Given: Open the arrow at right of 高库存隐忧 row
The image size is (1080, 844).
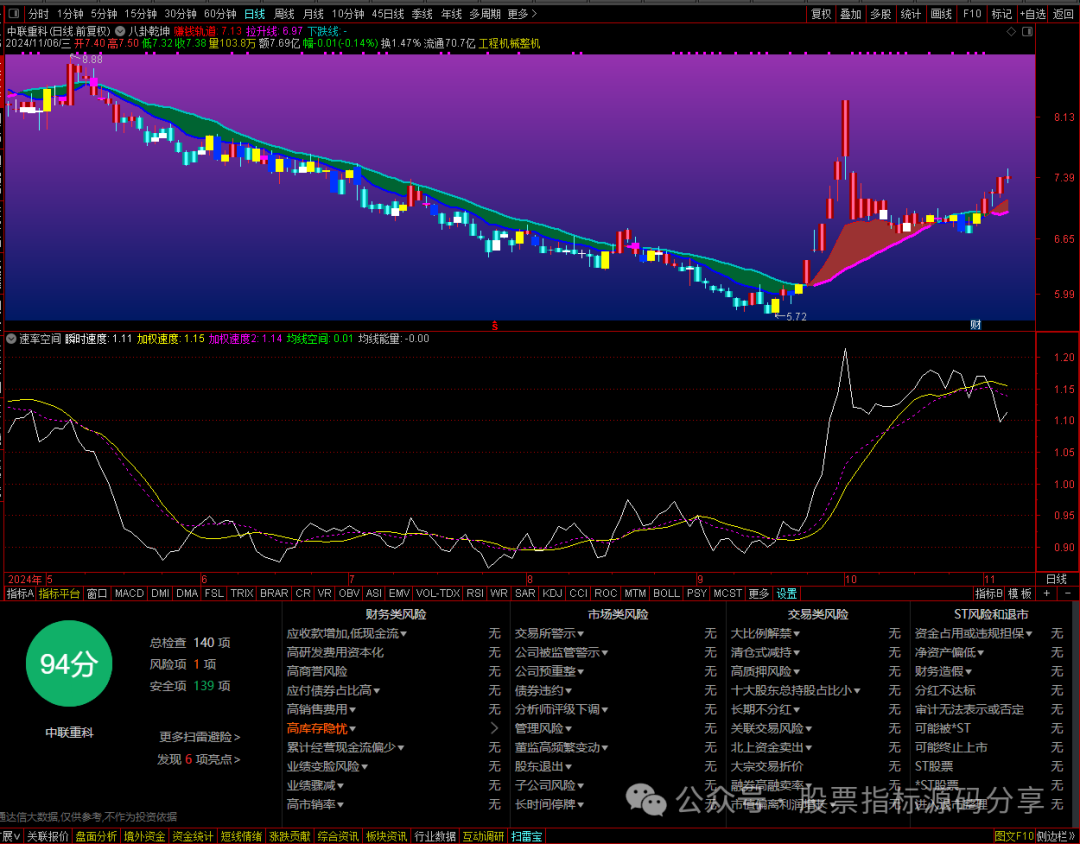Looking at the screenshot, I should 495,728.
